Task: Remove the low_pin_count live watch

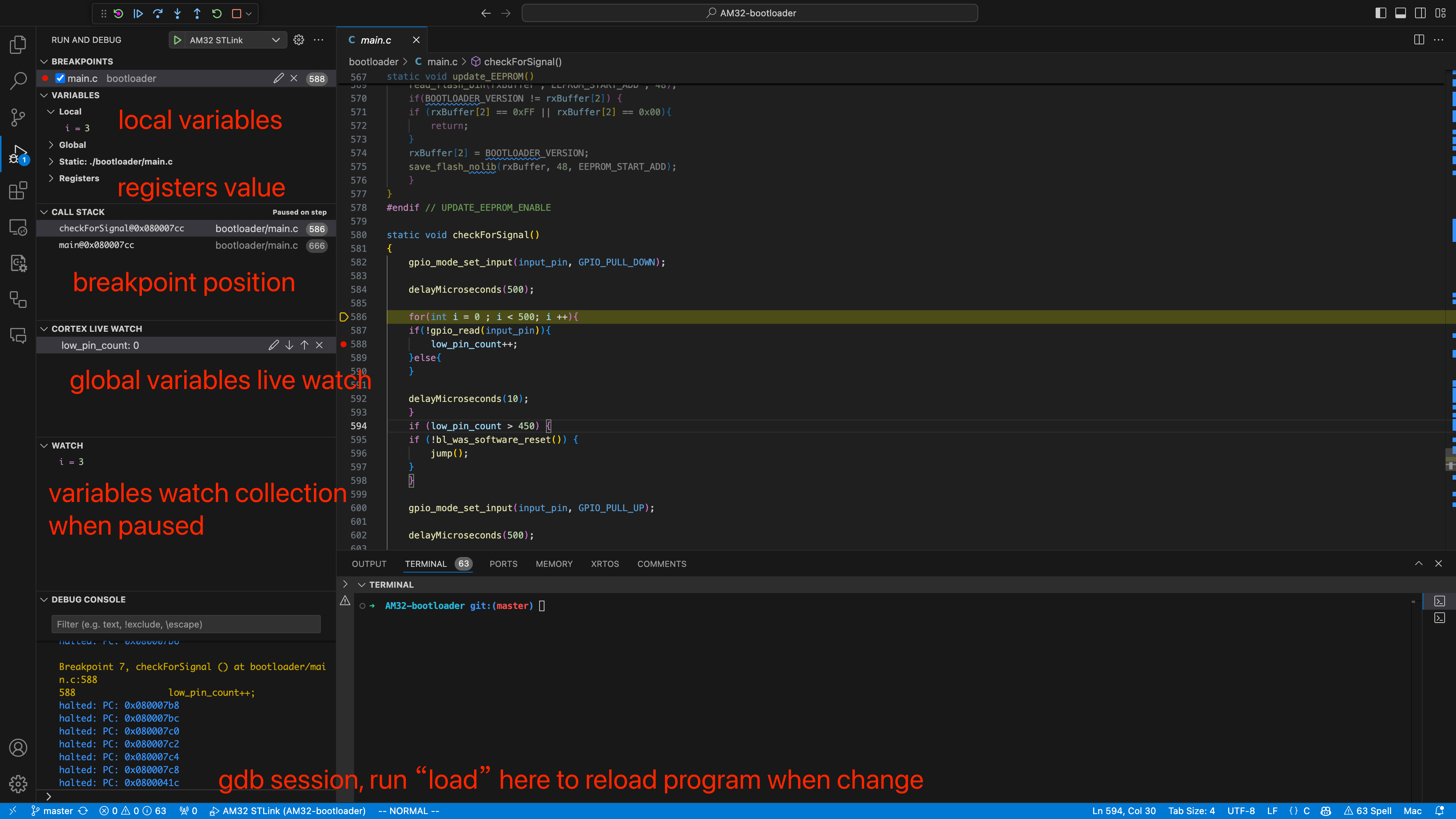Action: [x=319, y=345]
